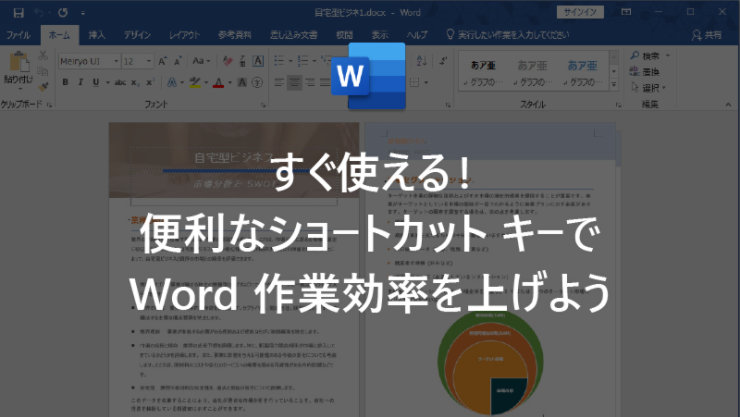Toggle the Character Border button
Viewport: 740px width, 417px height.
258,61
